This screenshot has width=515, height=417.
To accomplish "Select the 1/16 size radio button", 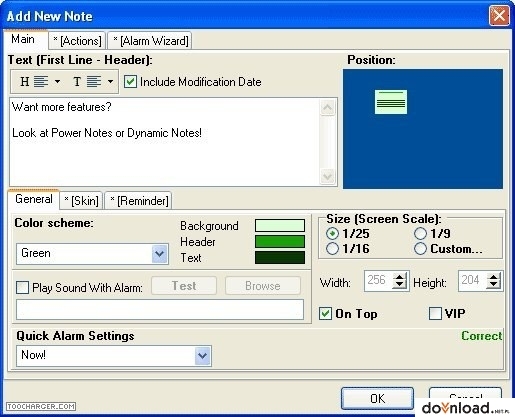I will point(332,248).
